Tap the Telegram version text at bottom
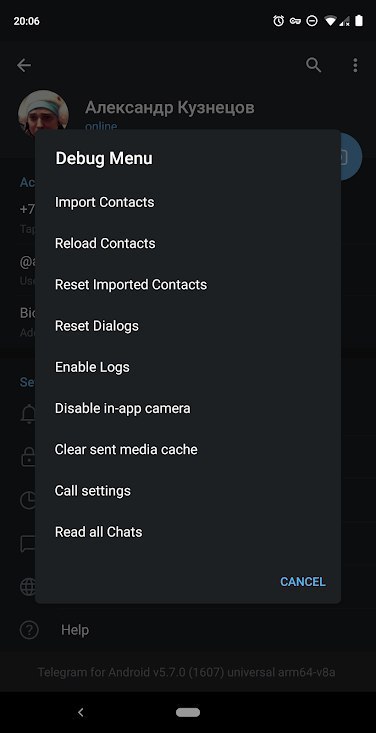This screenshot has height=733, width=376. pos(187,672)
